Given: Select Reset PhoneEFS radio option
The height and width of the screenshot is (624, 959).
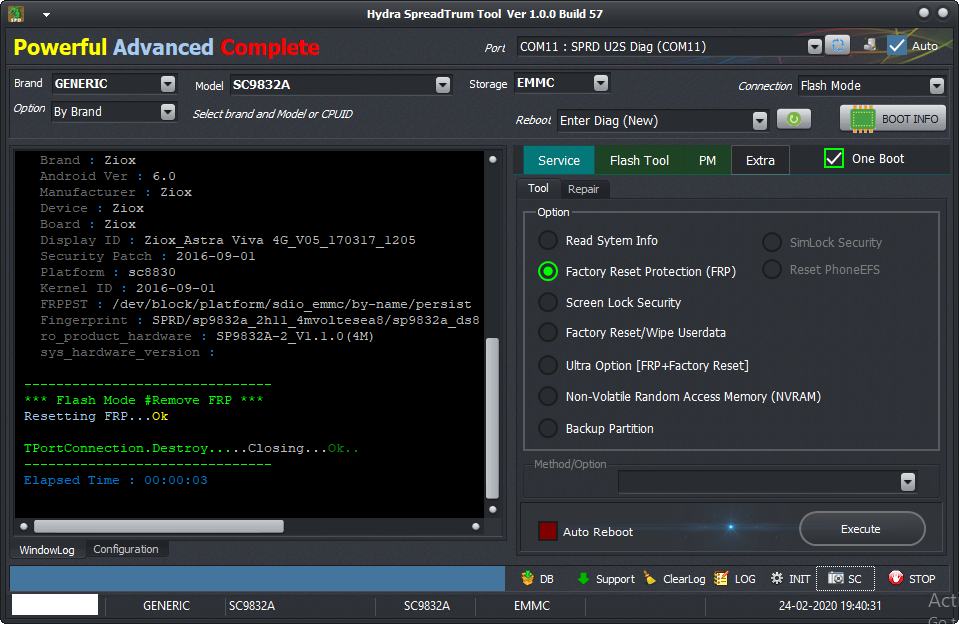Looking at the screenshot, I should tap(772, 269).
